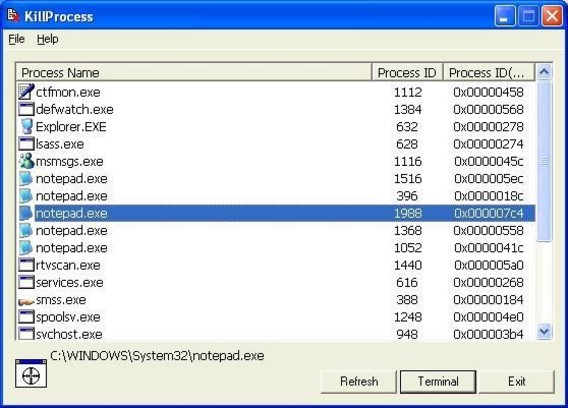Select the Explorer.EXE computer icon
This screenshot has height=408, width=568.
click(x=26, y=126)
